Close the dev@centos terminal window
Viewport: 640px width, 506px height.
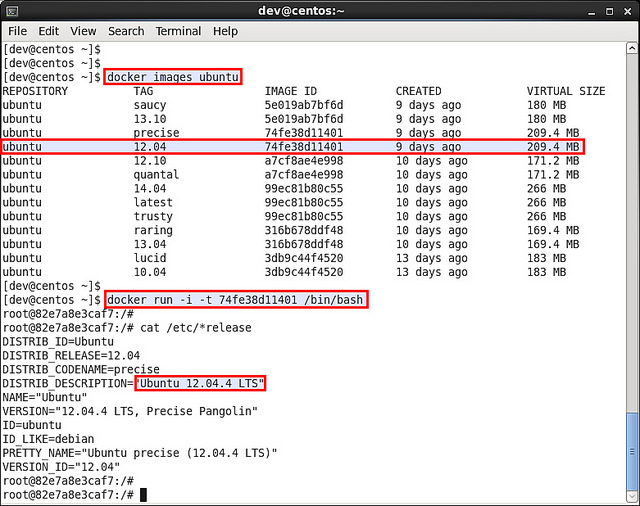point(625,11)
